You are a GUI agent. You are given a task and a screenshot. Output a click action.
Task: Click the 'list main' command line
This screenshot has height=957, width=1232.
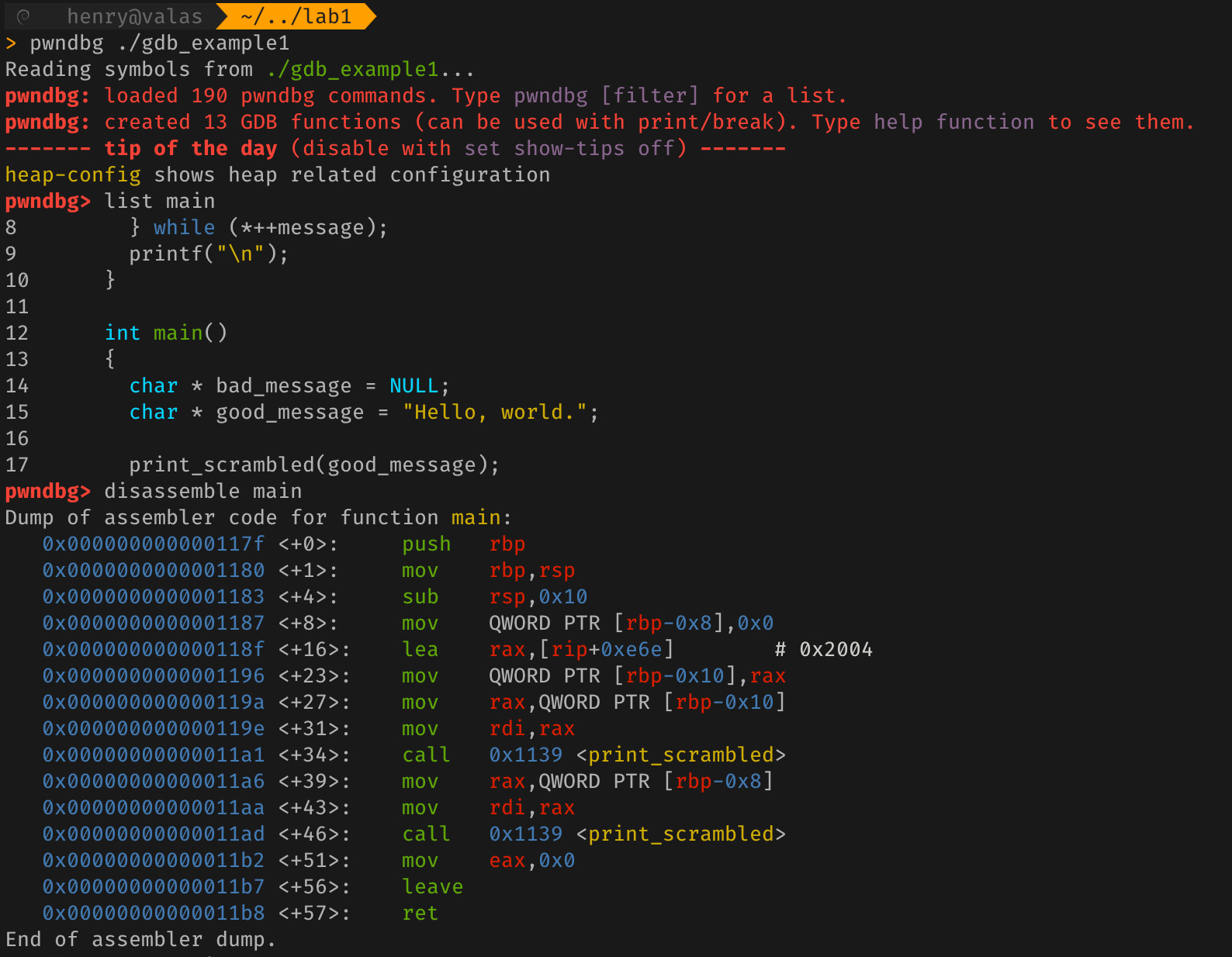point(159,201)
